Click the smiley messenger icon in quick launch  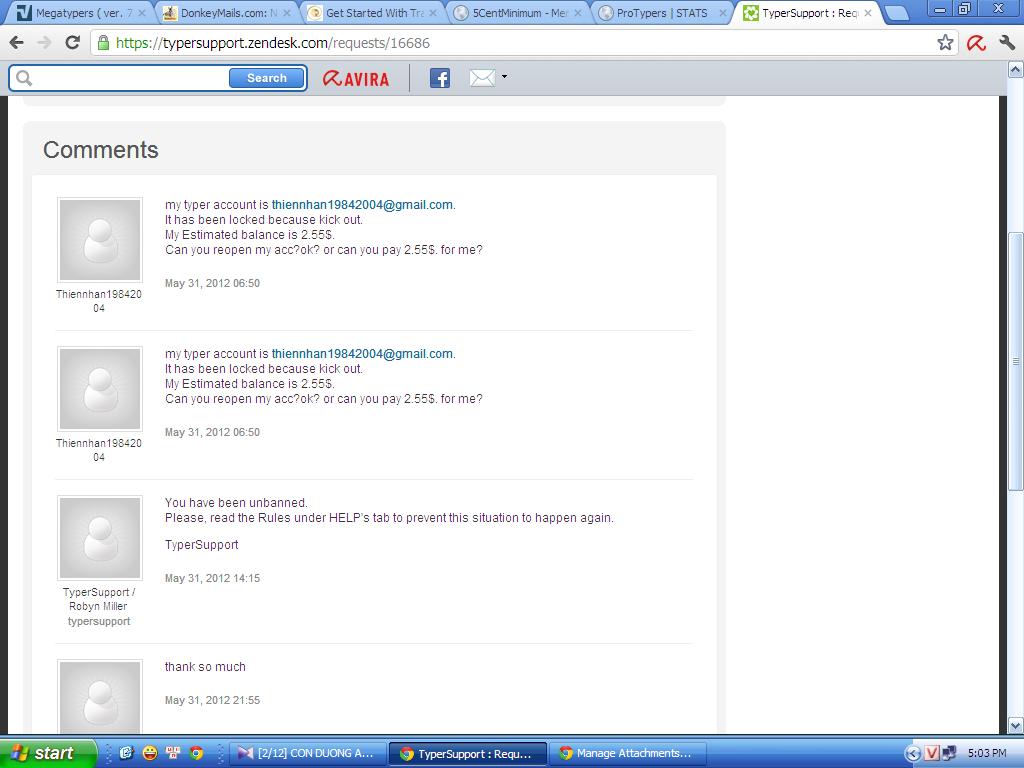click(x=150, y=754)
